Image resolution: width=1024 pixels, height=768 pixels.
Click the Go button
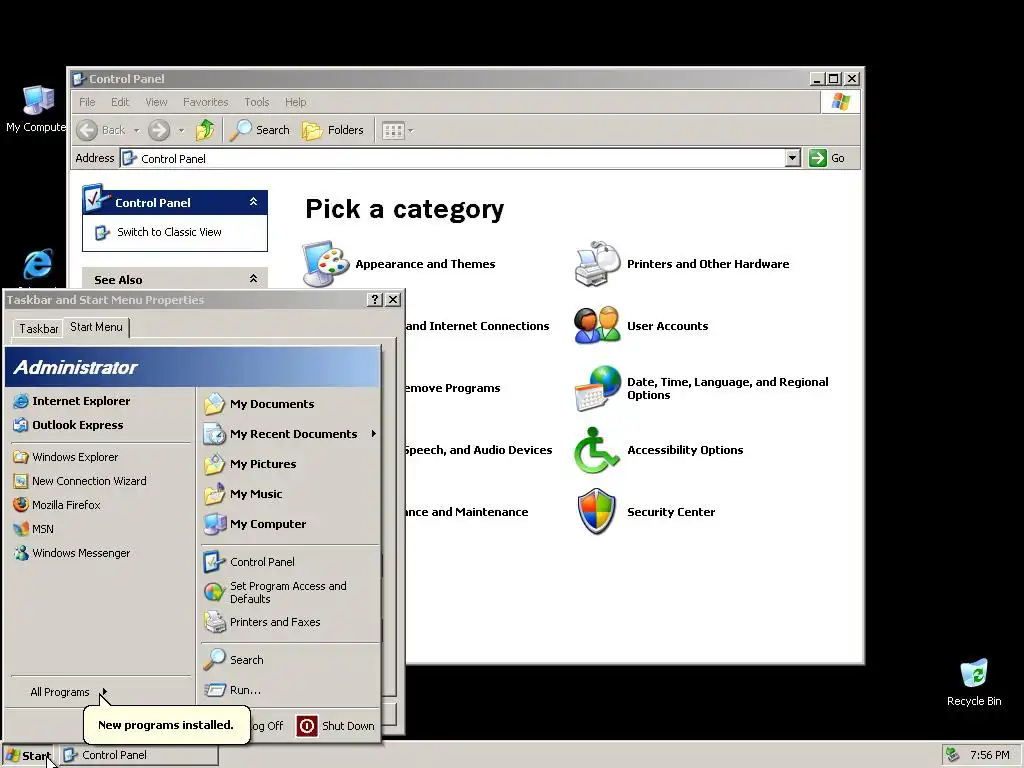[827, 158]
